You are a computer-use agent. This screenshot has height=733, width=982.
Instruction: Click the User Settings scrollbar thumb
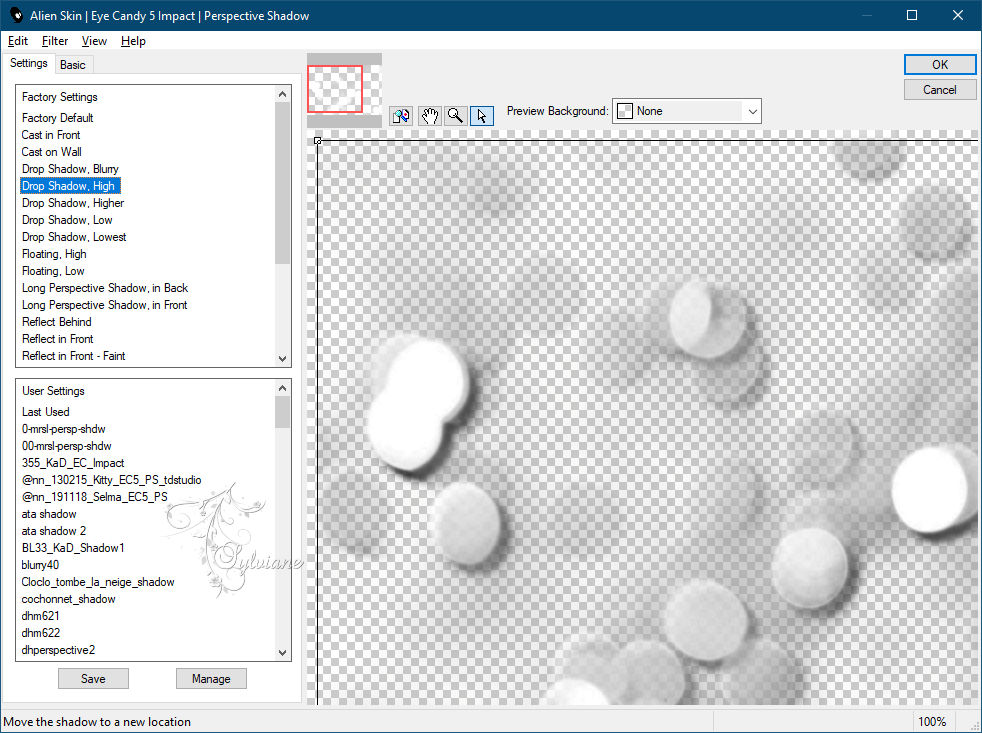[x=282, y=412]
